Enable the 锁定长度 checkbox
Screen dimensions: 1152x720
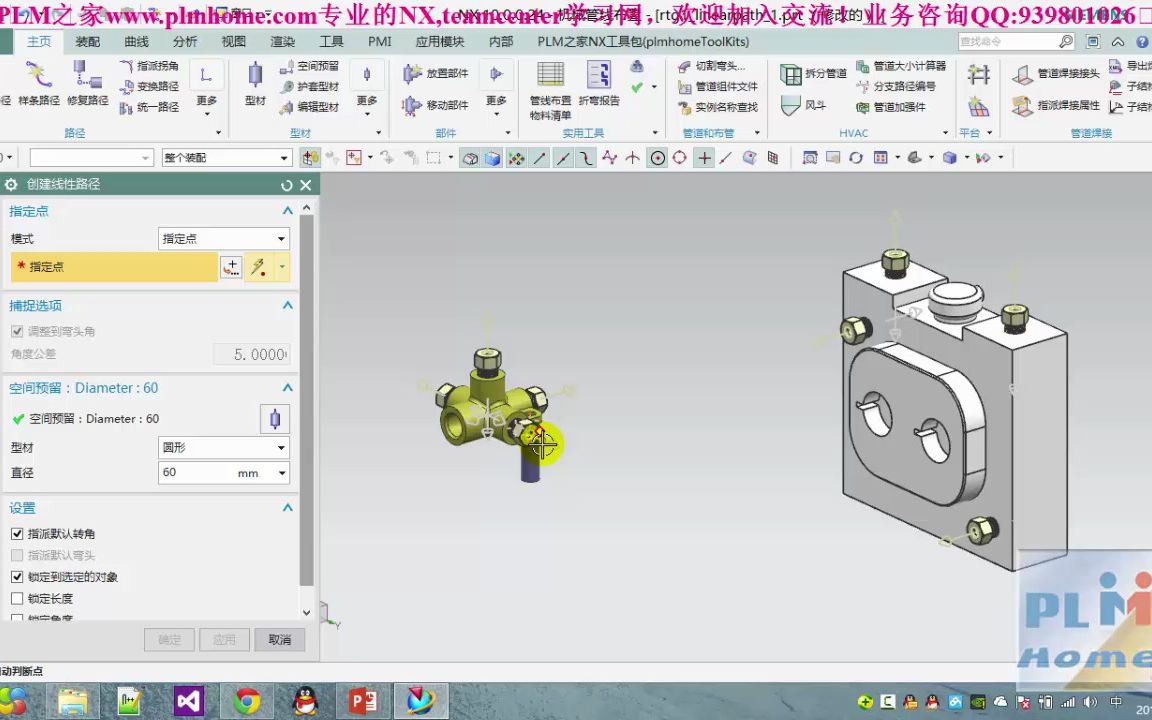17,599
